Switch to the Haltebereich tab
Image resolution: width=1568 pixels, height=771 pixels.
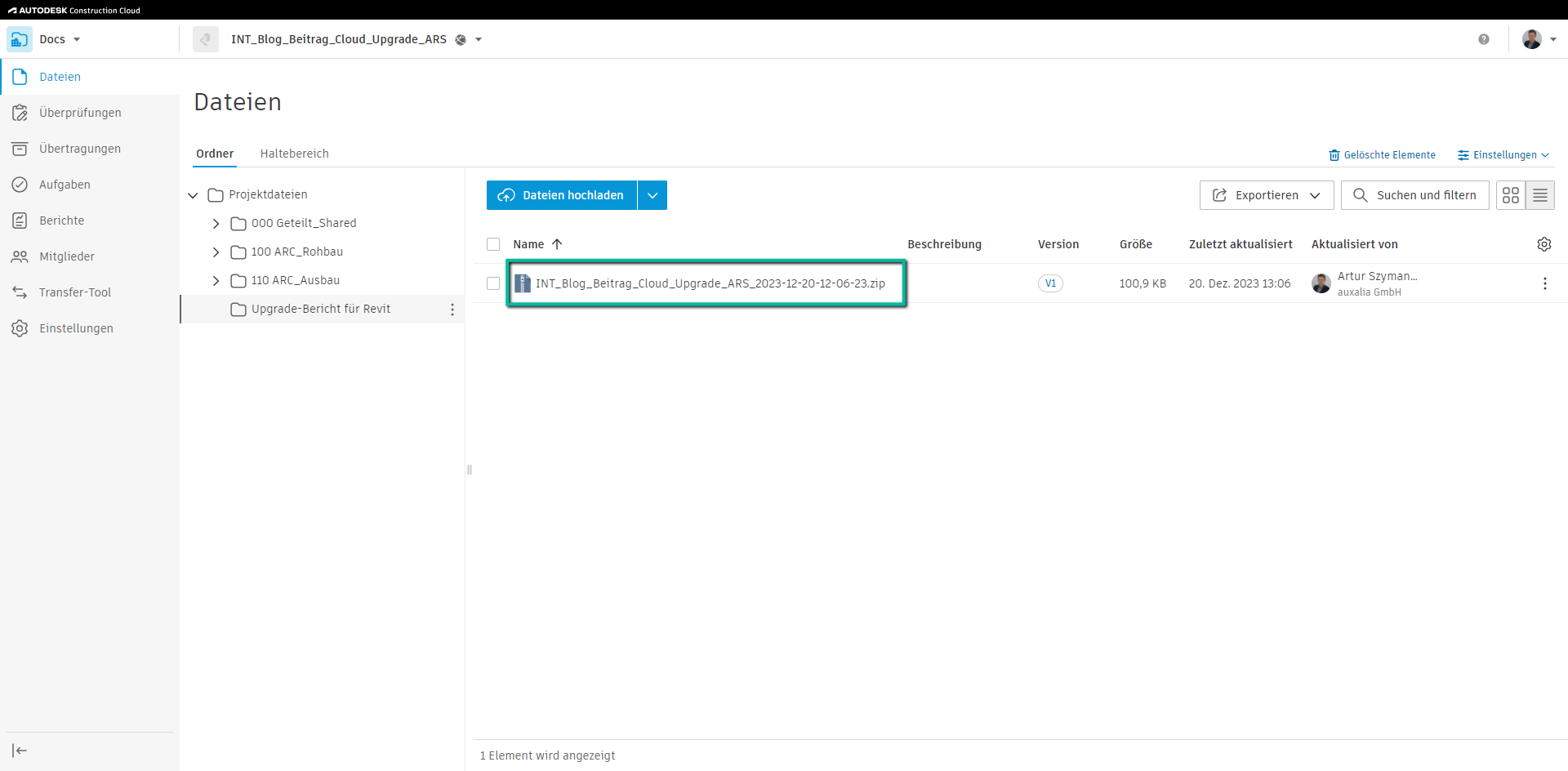[x=294, y=154]
